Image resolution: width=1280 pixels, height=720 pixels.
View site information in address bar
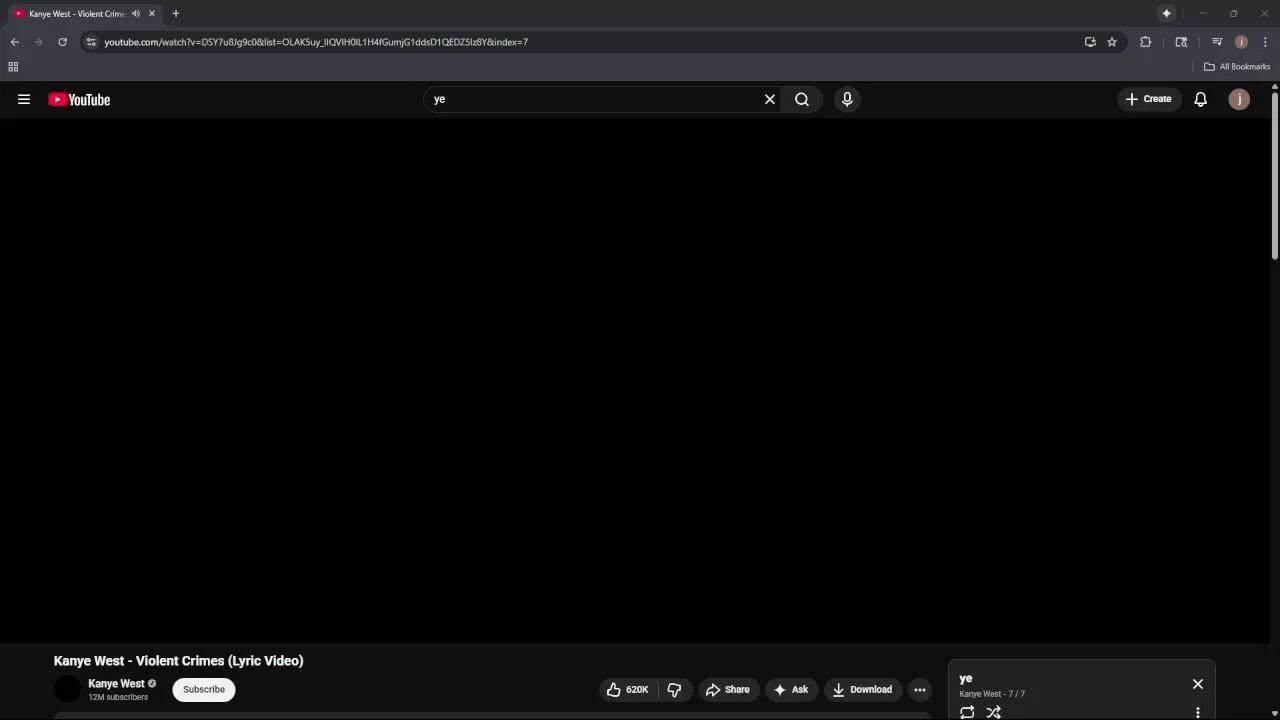coord(91,42)
